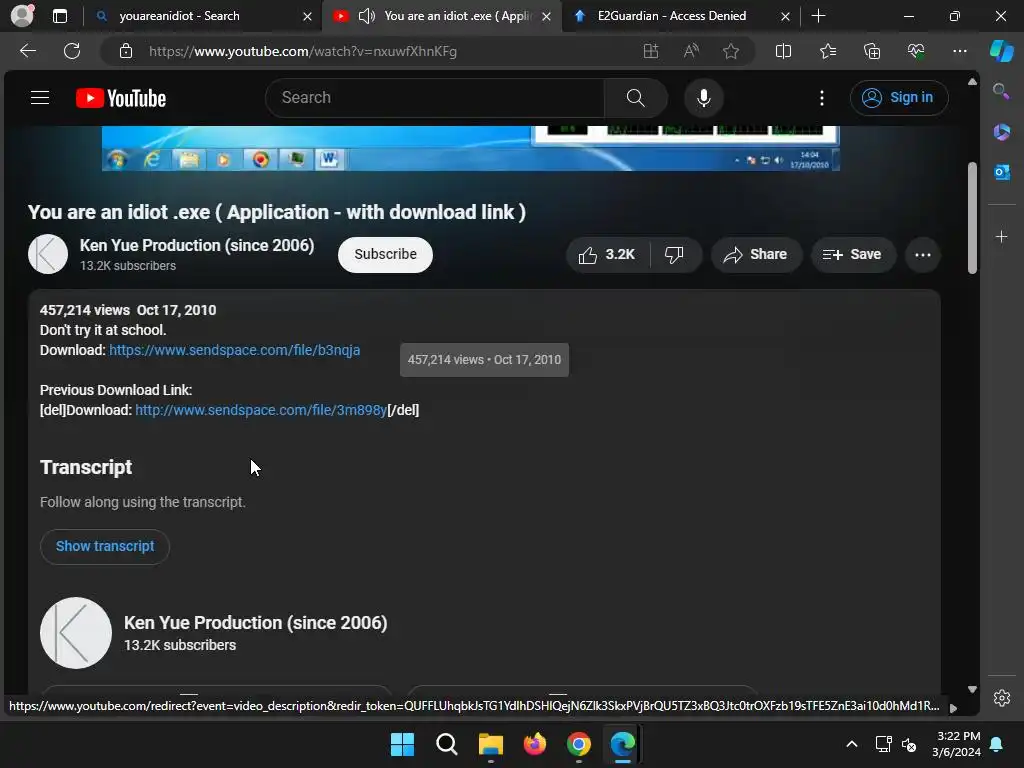The width and height of the screenshot is (1024, 768).
Task: Show the video transcript
Action: click(105, 547)
